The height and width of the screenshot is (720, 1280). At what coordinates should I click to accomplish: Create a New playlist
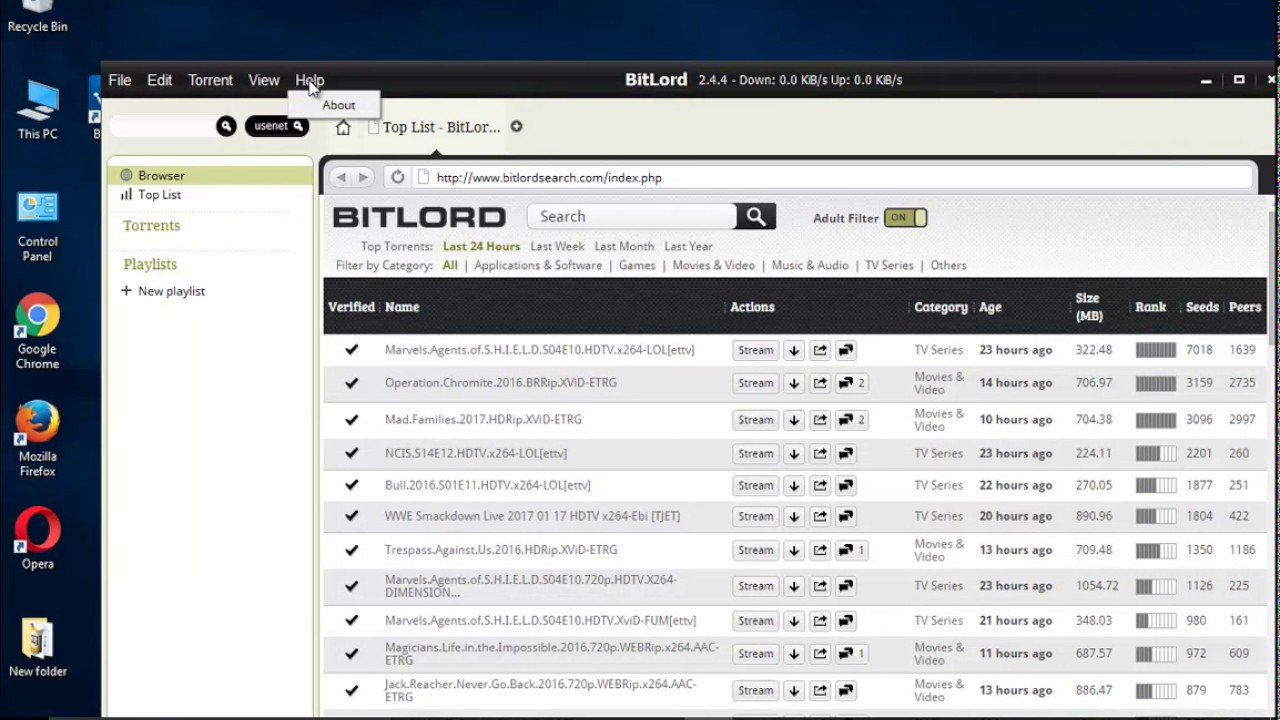[x=163, y=291]
